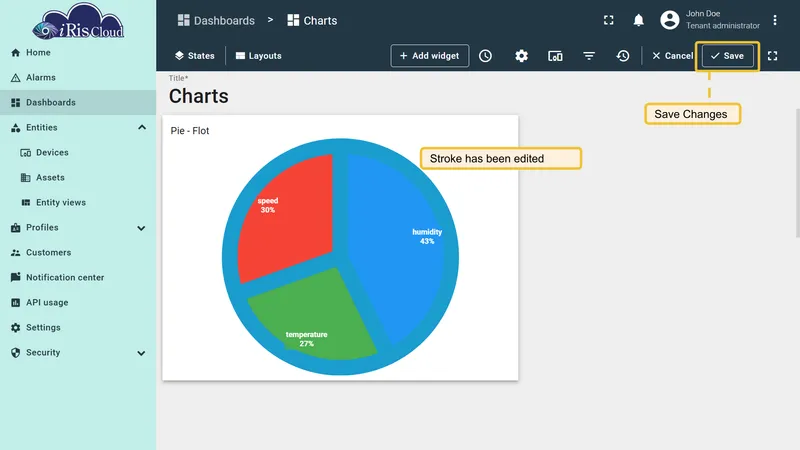Open dashboard States manager
Screen dimensions: 800x450
(194, 56)
